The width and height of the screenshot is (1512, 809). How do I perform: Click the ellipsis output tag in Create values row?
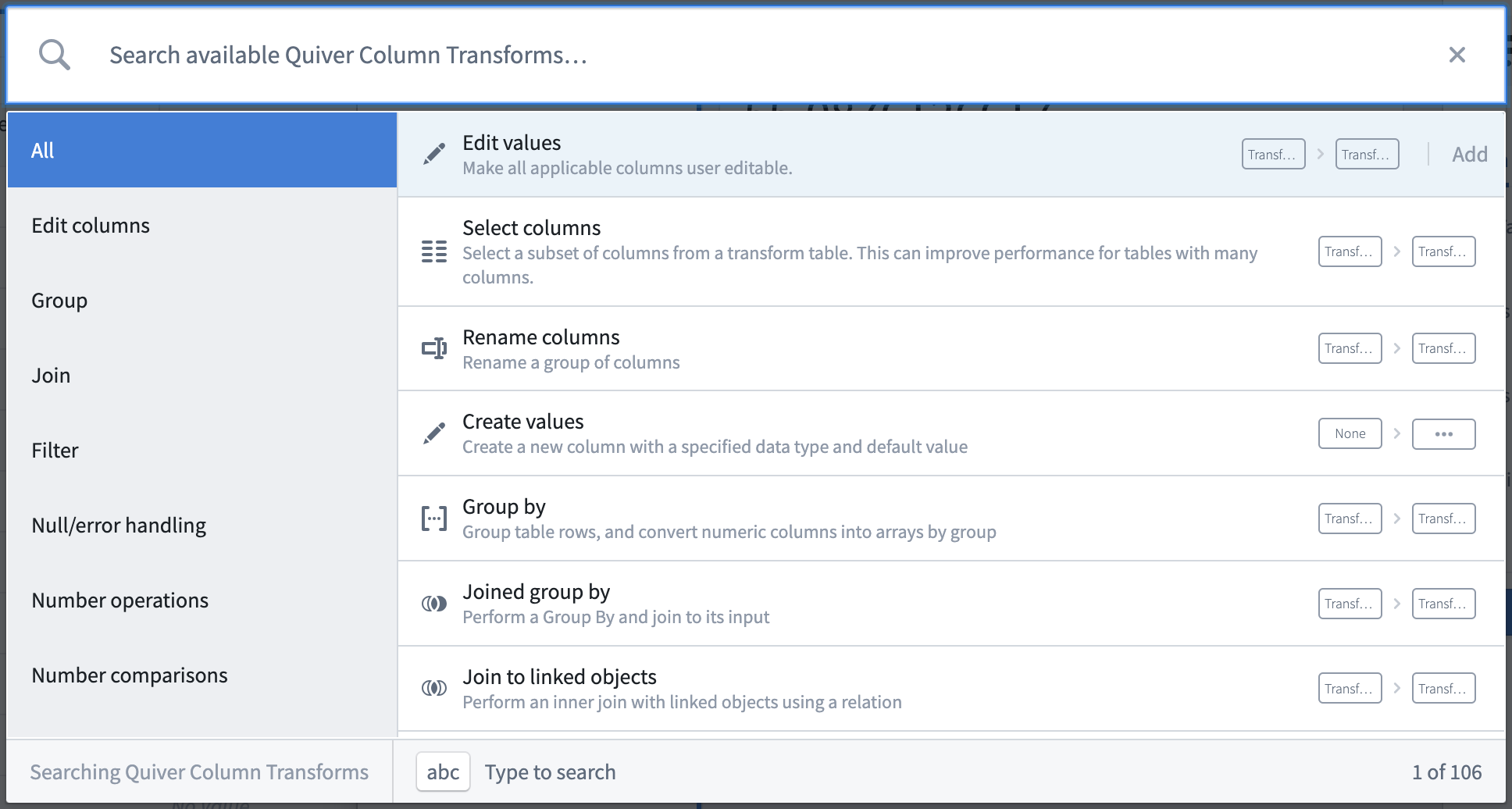click(x=1444, y=433)
